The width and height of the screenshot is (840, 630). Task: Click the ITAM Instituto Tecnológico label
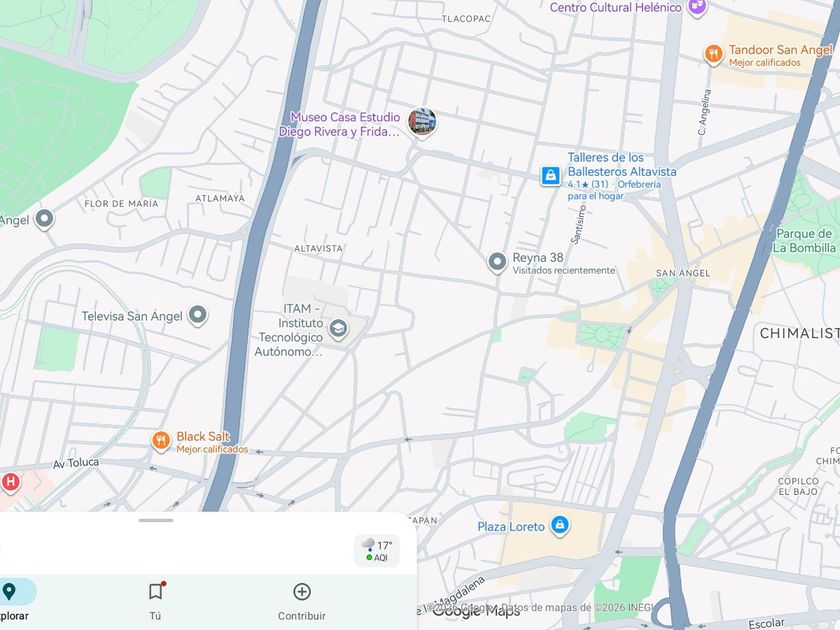click(290, 330)
